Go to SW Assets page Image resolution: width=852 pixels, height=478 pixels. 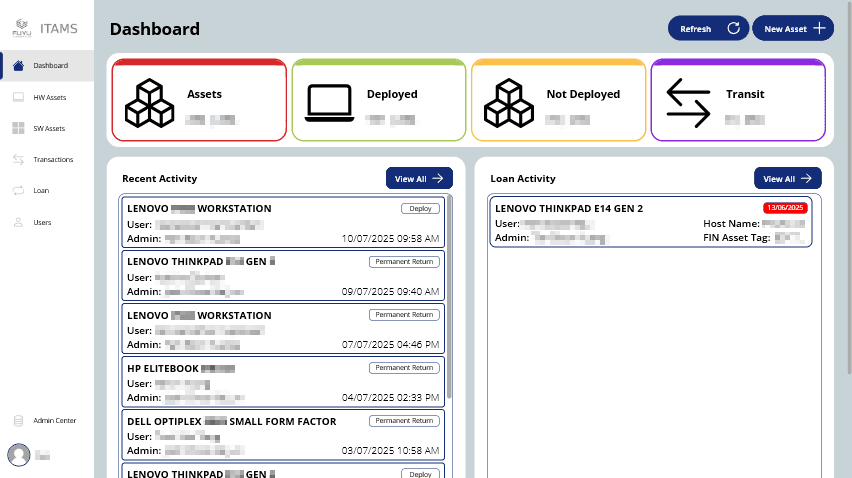tap(47, 128)
